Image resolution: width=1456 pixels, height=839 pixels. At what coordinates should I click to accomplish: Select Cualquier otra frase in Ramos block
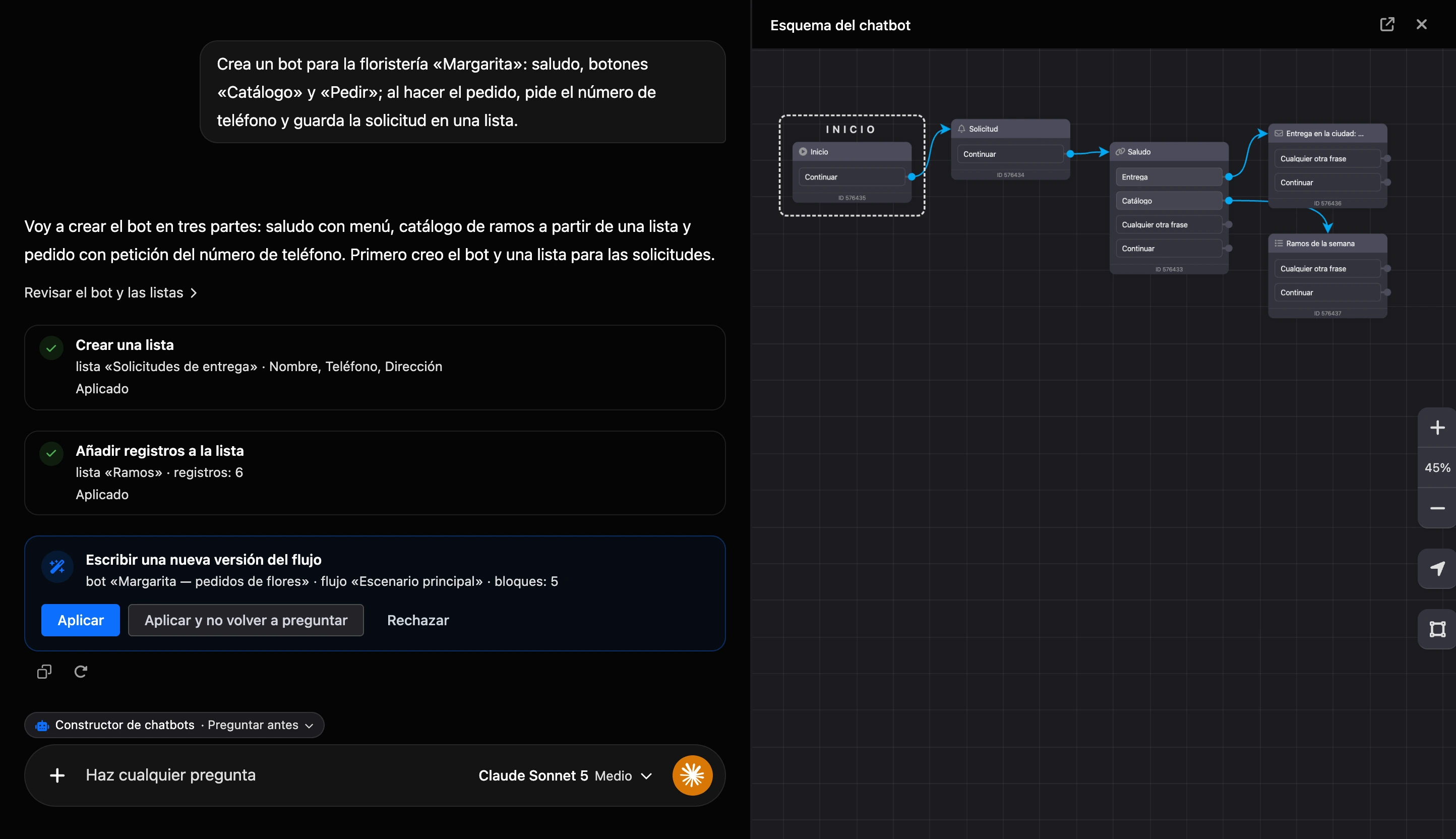click(1327, 269)
